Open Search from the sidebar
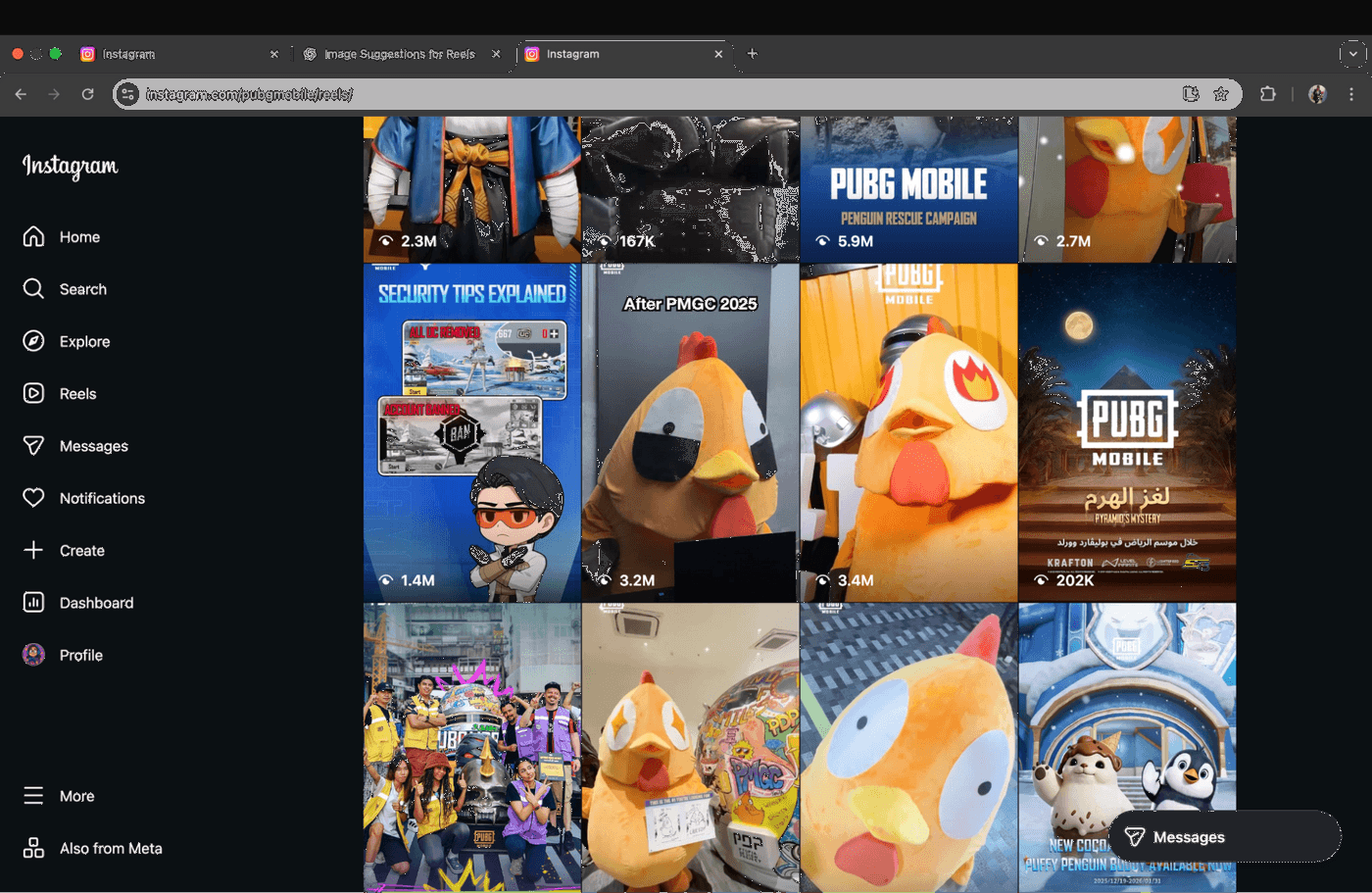The width and height of the screenshot is (1372, 893). [x=33, y=289]
